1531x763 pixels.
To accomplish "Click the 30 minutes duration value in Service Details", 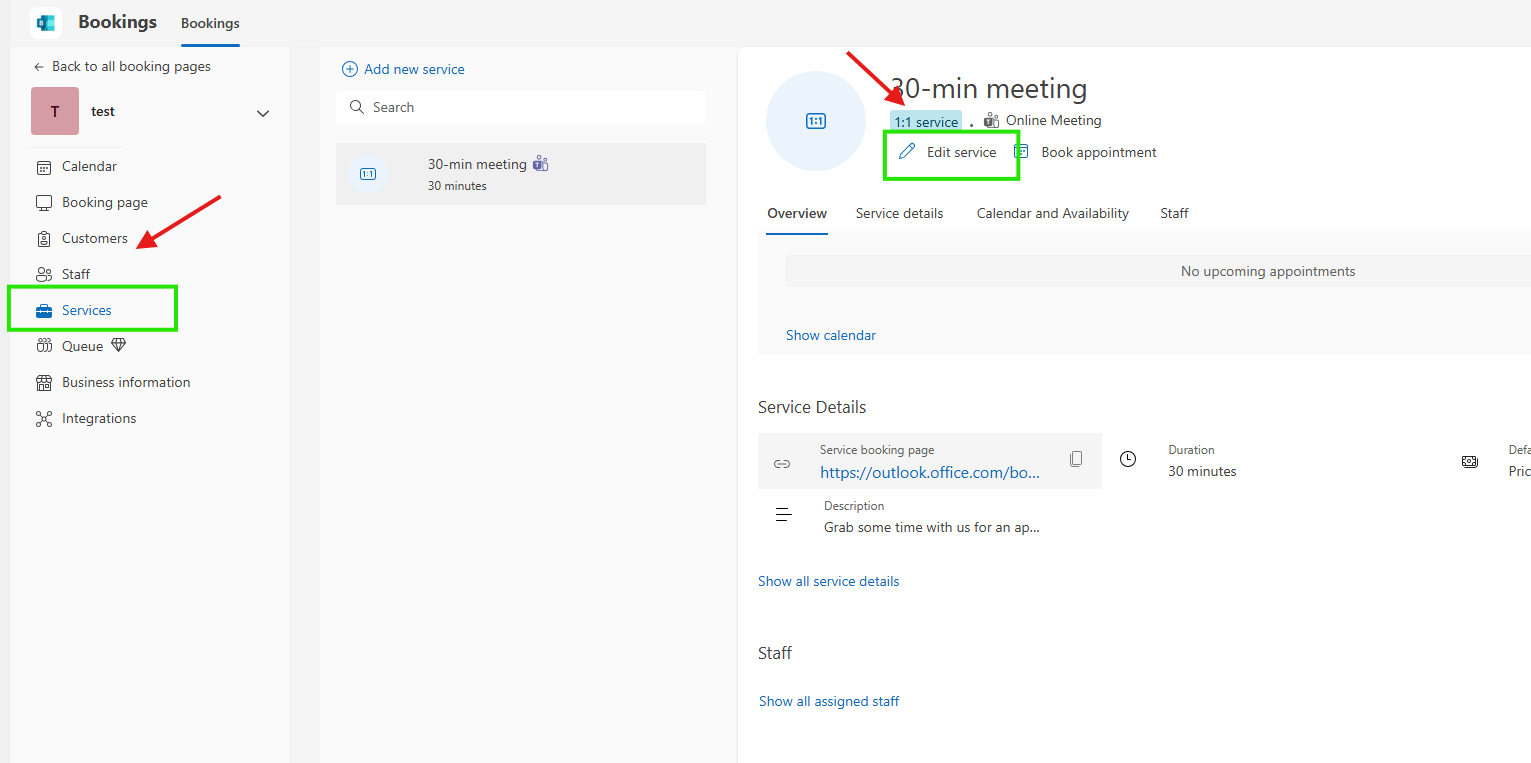I will [x=1202, y=472].
